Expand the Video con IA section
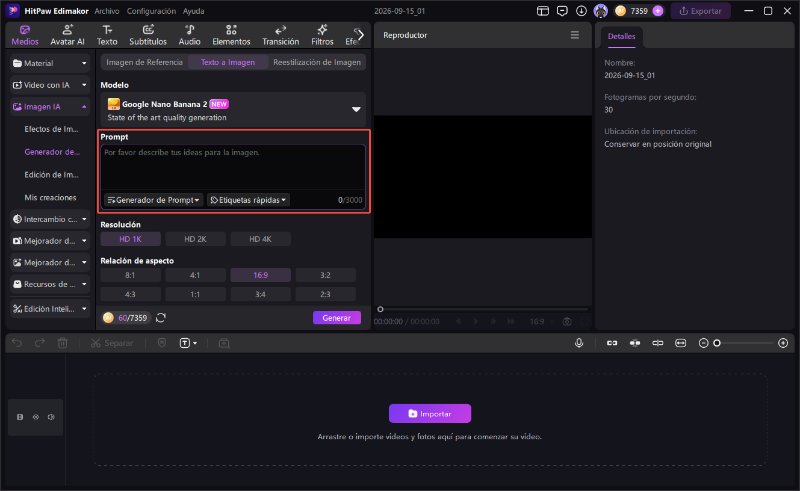Screen dimensions: 800x491 [x=49, y=85]
